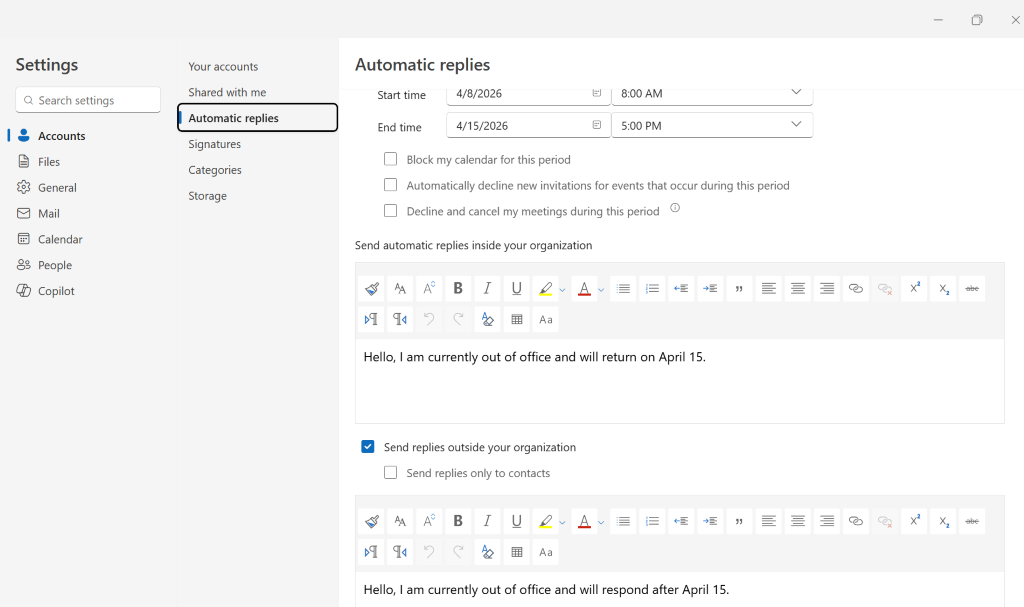The width and height of the screenshot is (1024, 607).
Task: Uncheck Send replies outside your organization
Action: (x=368, y=446)
